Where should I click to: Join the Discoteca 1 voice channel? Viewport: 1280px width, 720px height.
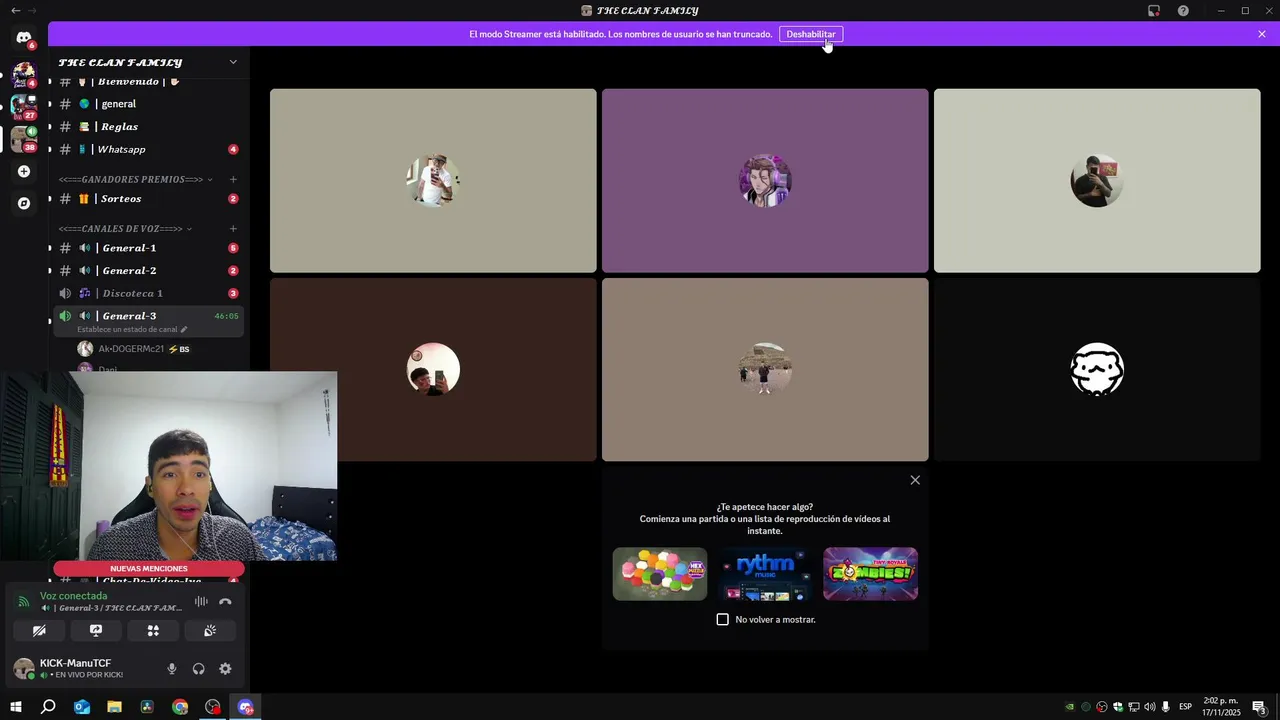click(148, 294)
